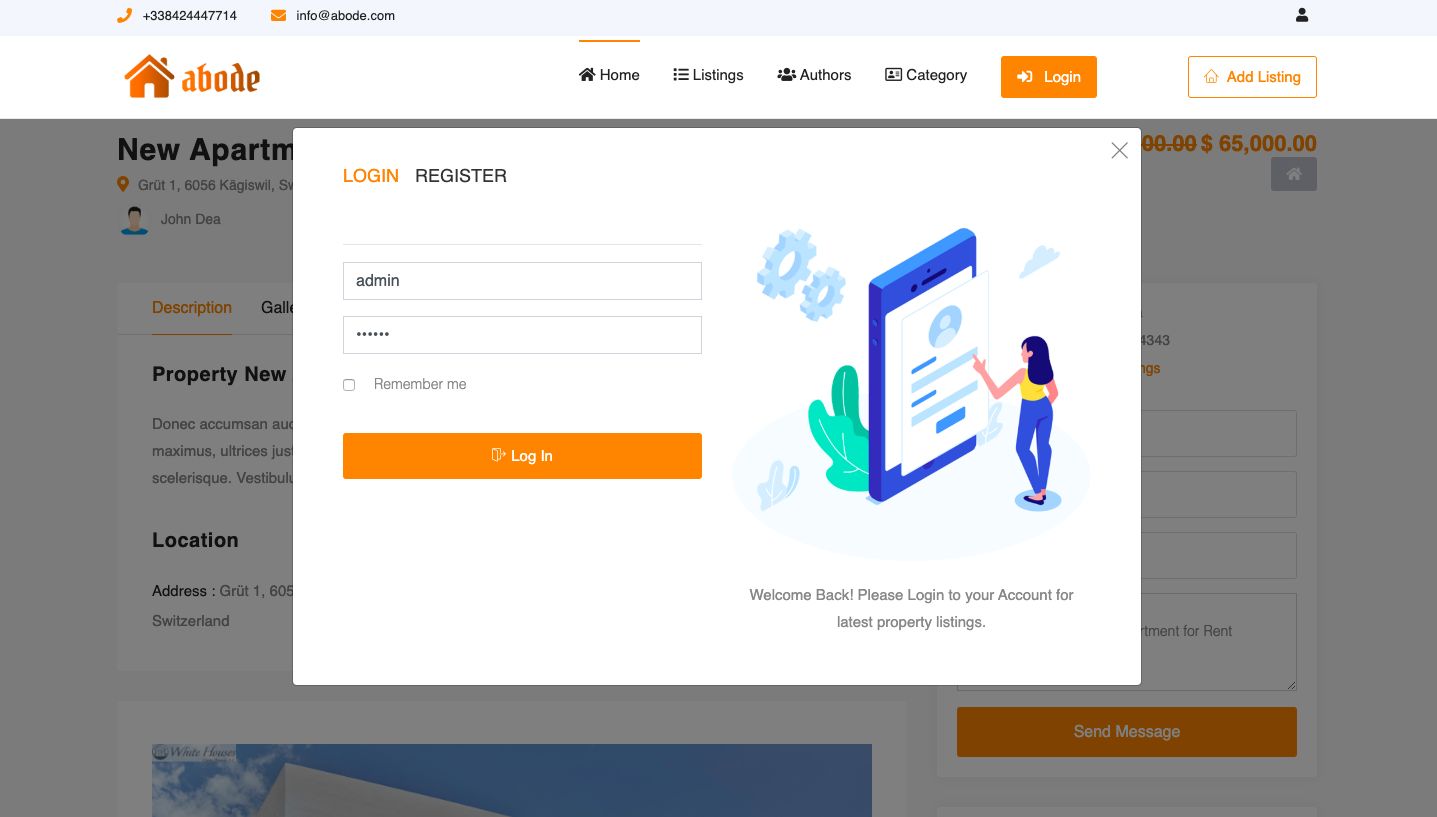This screenshot has height=817, width=1437.
Task: Click the Home navigation link
Action: (x=609, y=75)
